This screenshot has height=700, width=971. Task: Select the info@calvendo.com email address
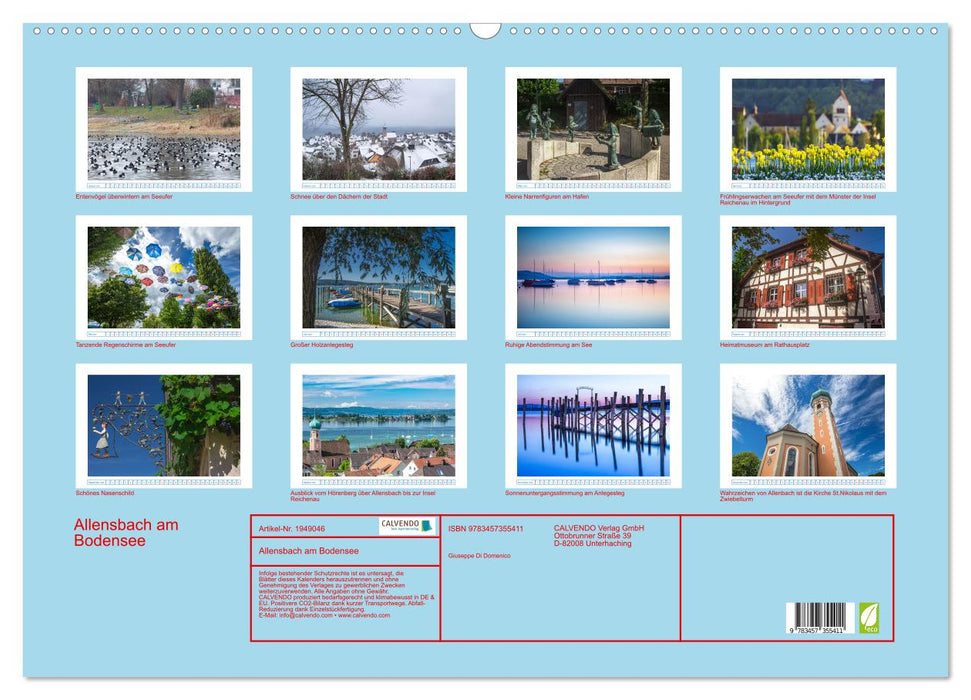click(x=306, y=616)
